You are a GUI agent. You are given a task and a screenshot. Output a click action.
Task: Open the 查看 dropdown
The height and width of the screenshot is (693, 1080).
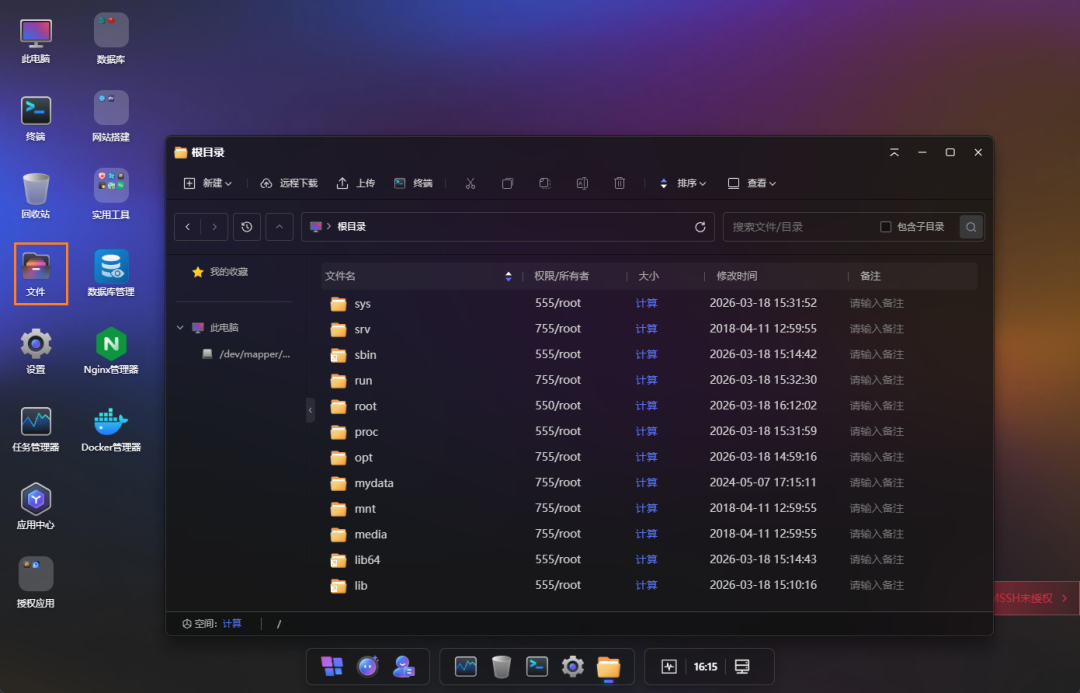point(752,183)
